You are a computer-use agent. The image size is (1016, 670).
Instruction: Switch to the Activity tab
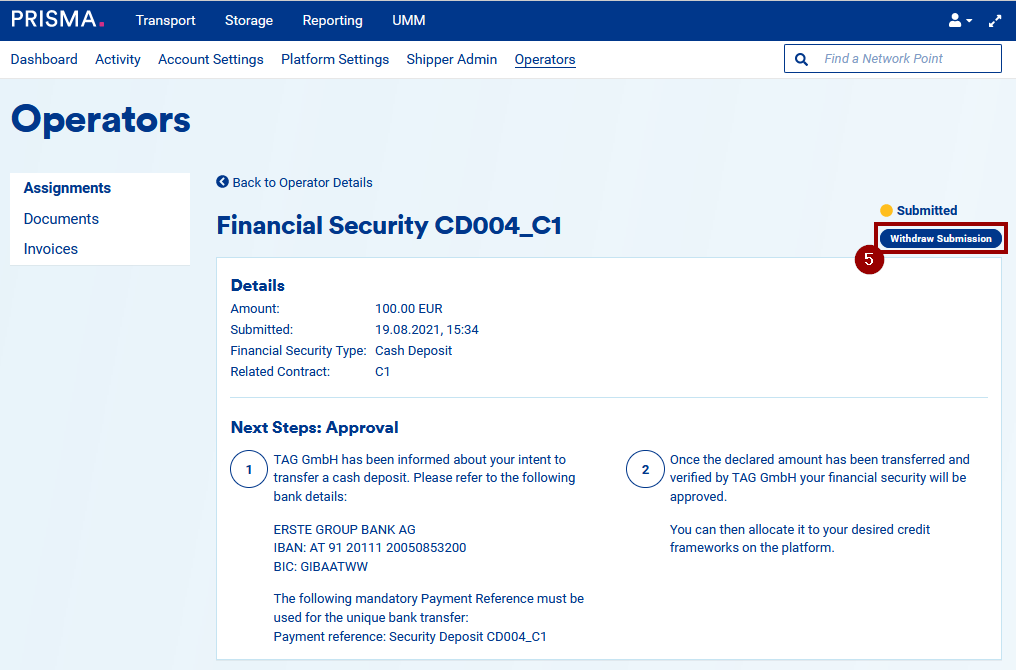click(118, 59)
